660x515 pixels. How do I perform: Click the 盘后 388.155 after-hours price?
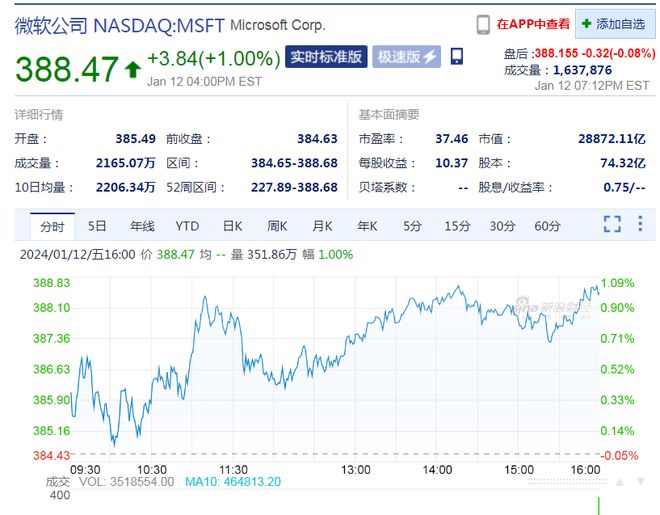click(x=580, y=53)
